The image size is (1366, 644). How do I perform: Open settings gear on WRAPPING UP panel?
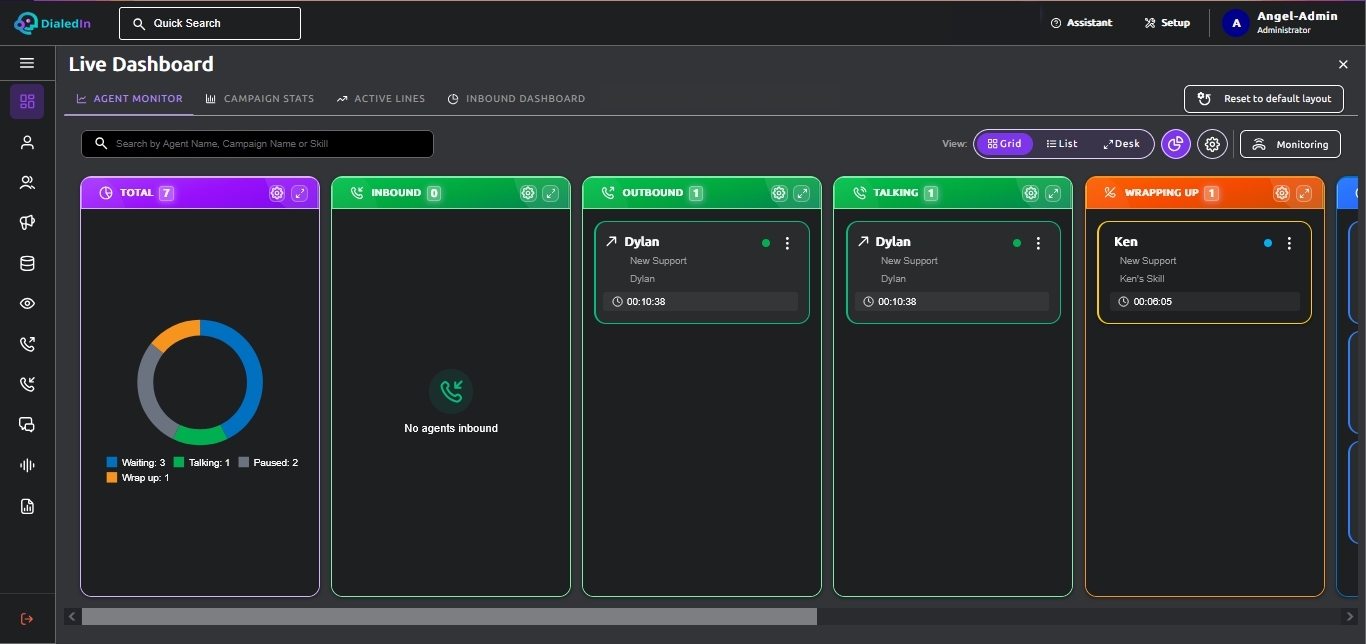pyautogui.click(x=1282, y=193)
